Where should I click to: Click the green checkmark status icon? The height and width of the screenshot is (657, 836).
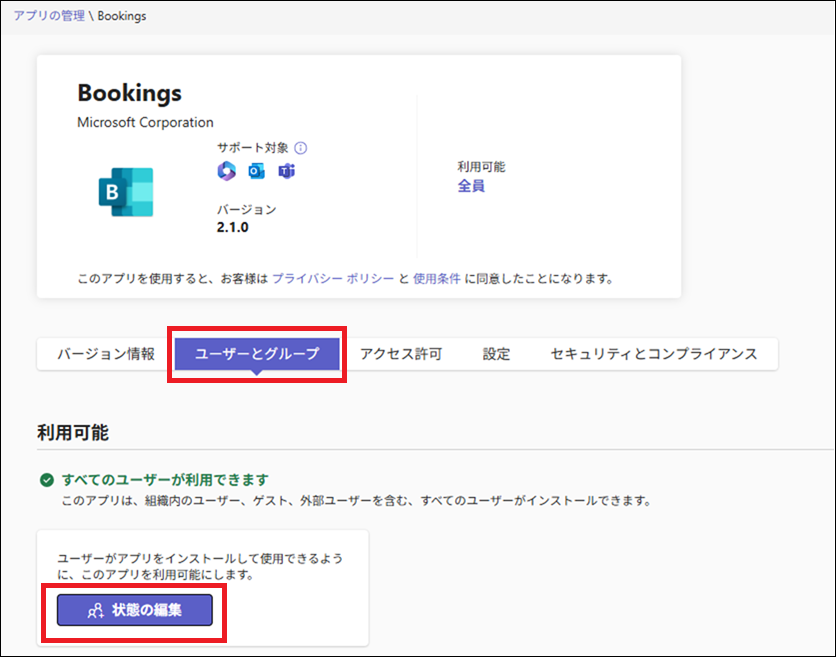(x=47, y=480)
